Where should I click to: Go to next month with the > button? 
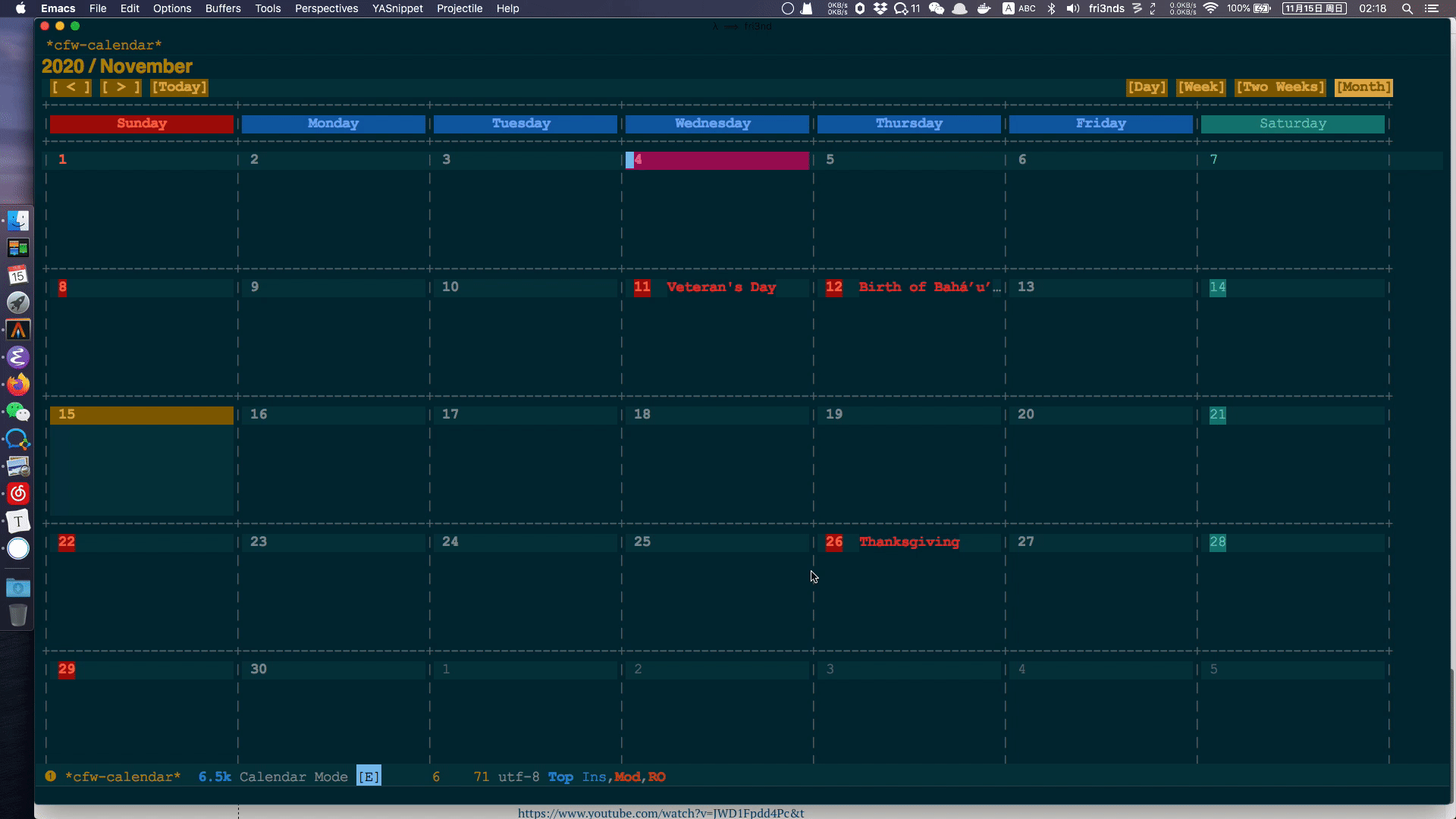point(121,87)
